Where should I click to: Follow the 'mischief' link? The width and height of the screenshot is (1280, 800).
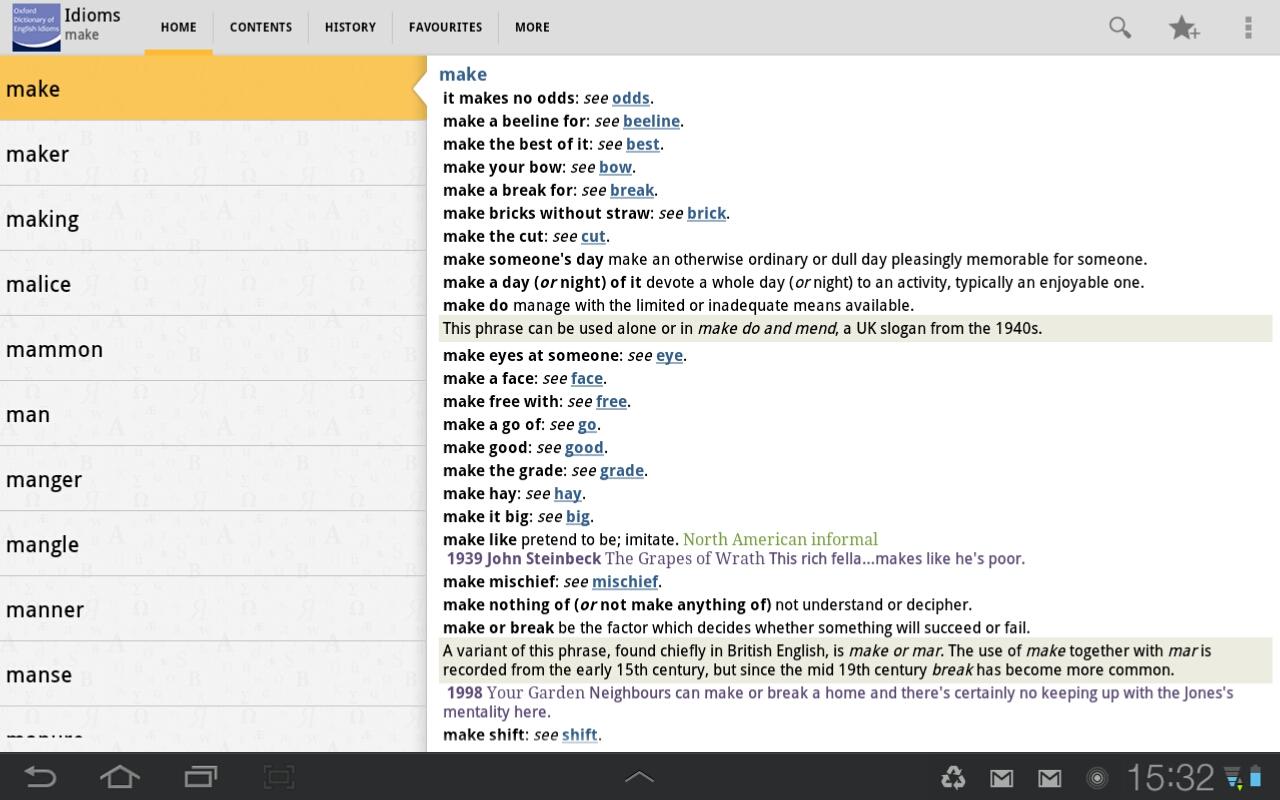[625, 581]
